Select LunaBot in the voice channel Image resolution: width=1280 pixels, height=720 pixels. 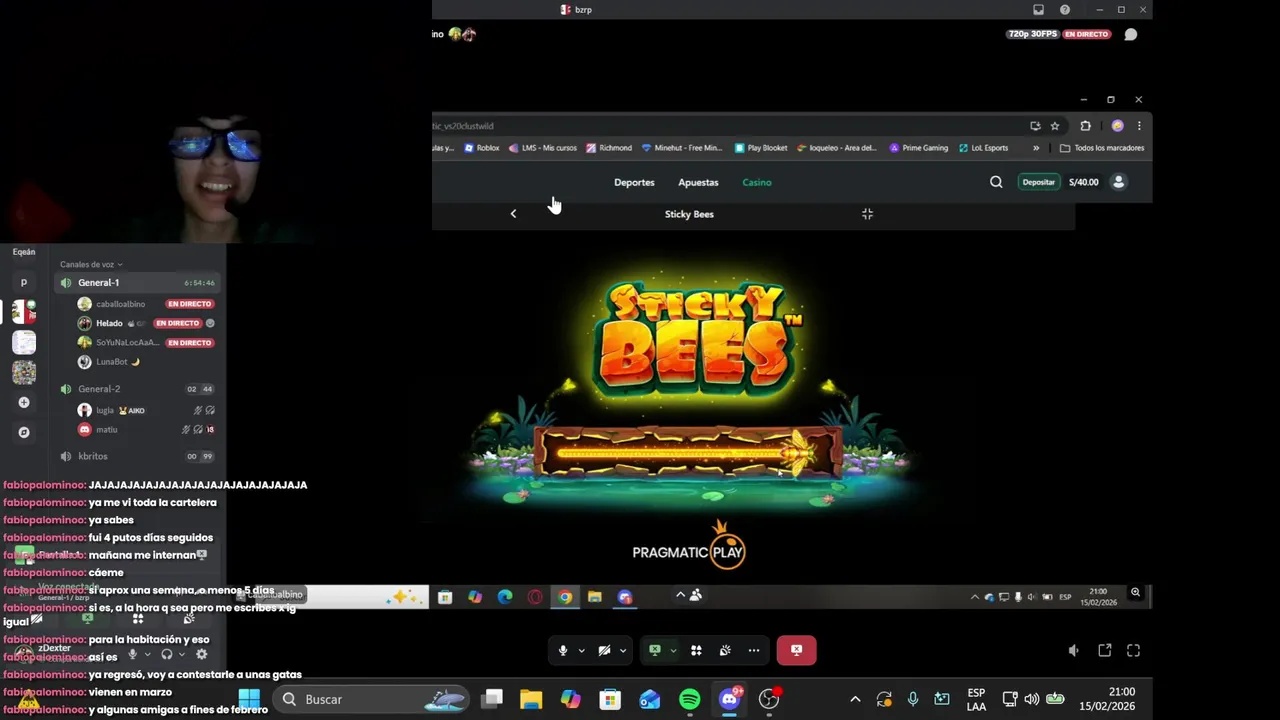110,362
